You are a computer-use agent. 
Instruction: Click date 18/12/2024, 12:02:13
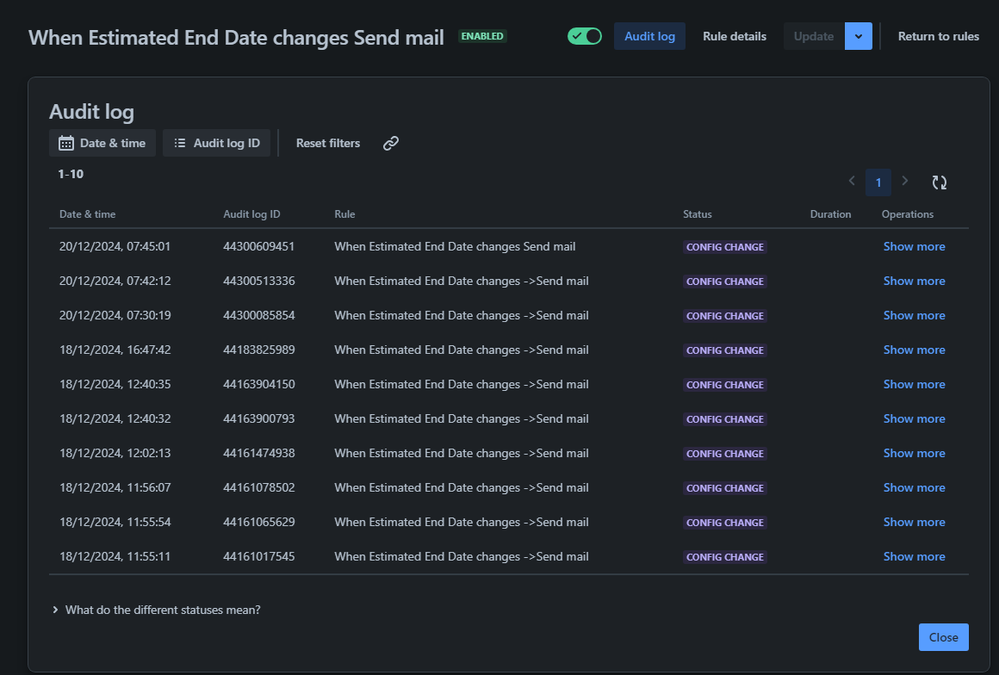(115, 453)
